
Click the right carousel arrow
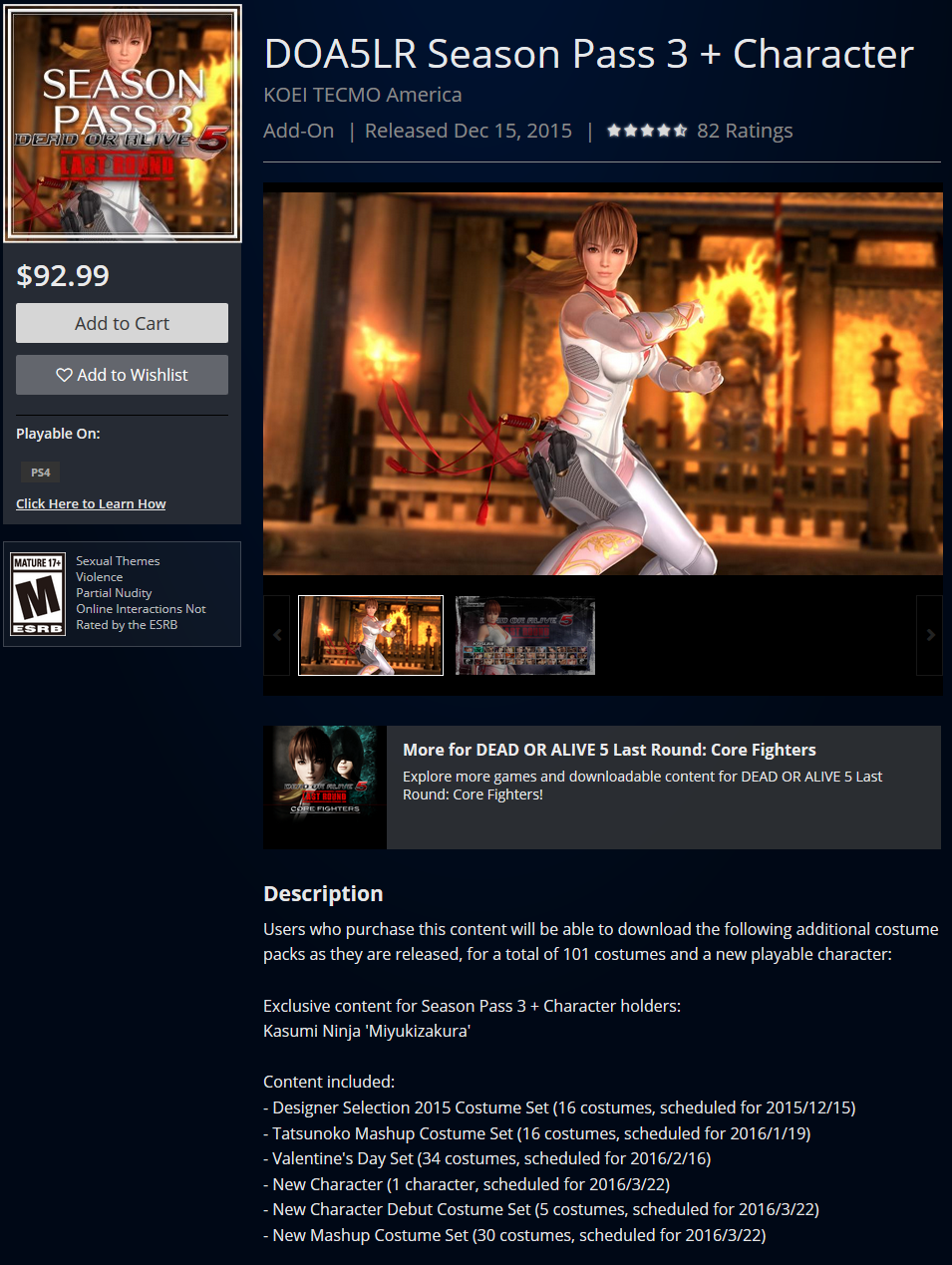(930, 635)
